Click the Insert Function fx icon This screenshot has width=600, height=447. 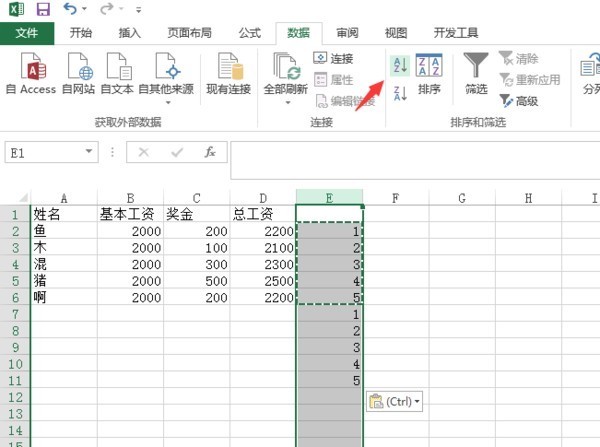click(x=210, y=152)
